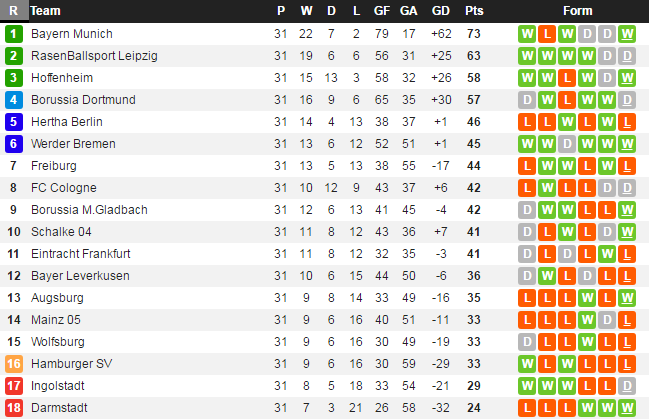
Task: Select the Borussia M.Gladbach team name
Action: (x=89, y=210)
